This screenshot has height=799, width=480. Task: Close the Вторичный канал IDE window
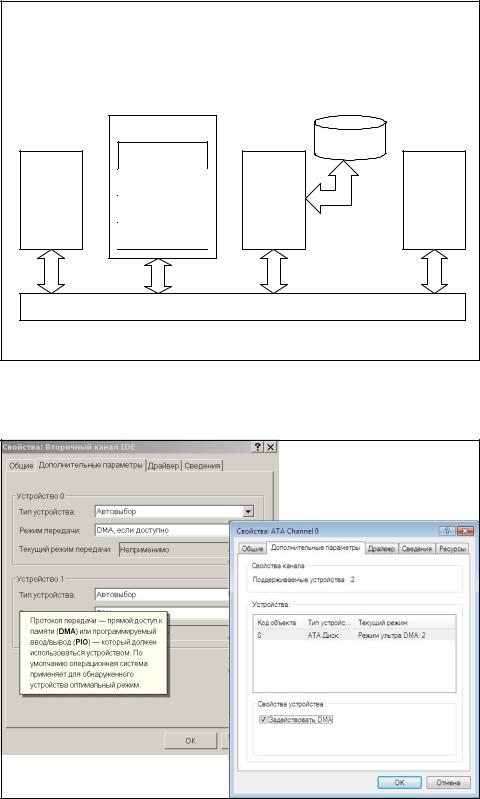[x=271, y=447]
